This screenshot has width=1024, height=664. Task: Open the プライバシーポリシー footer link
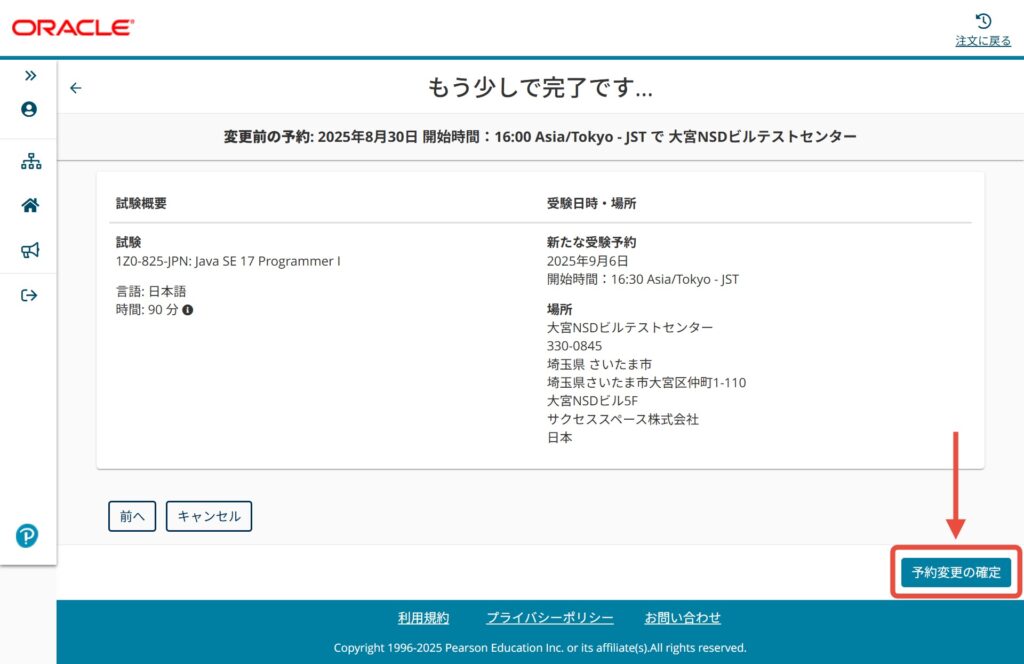[549, 618]
